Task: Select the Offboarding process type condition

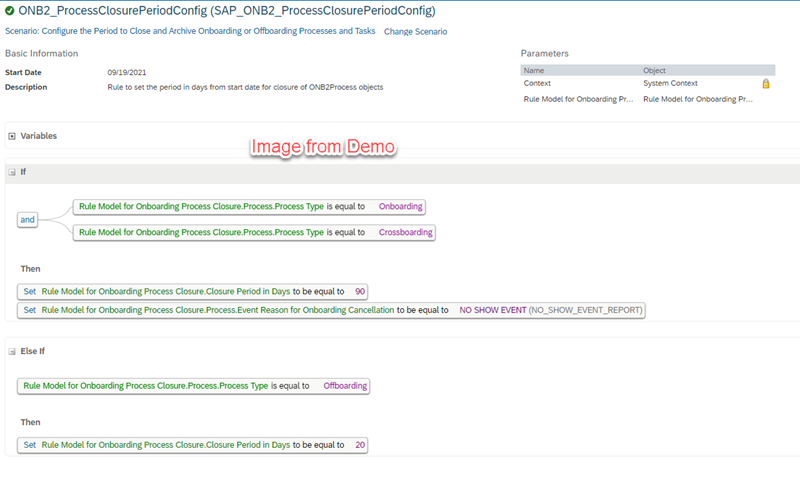Action: pos(193,386)
